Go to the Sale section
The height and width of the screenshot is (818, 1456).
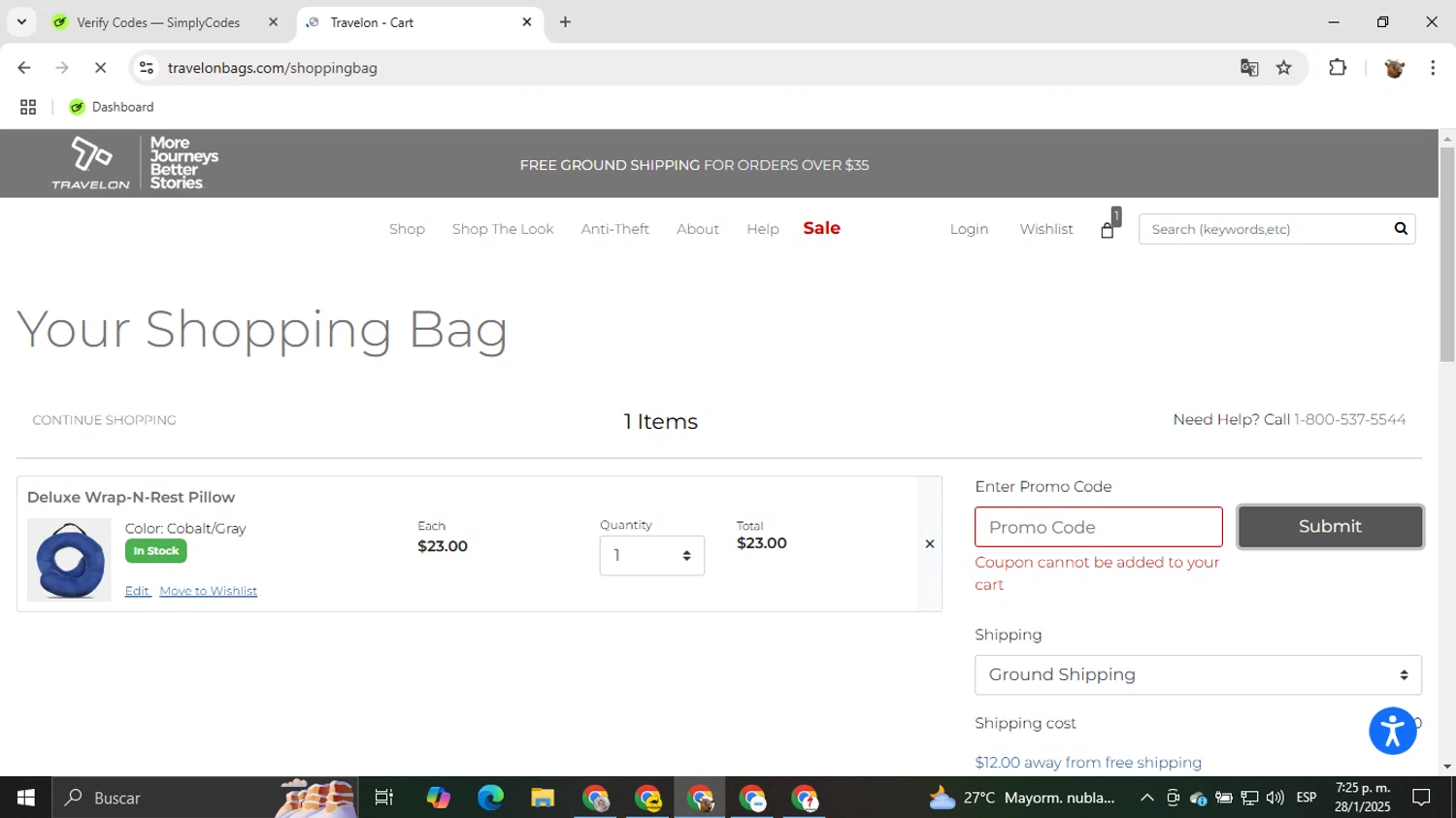(x=821, y=229)
